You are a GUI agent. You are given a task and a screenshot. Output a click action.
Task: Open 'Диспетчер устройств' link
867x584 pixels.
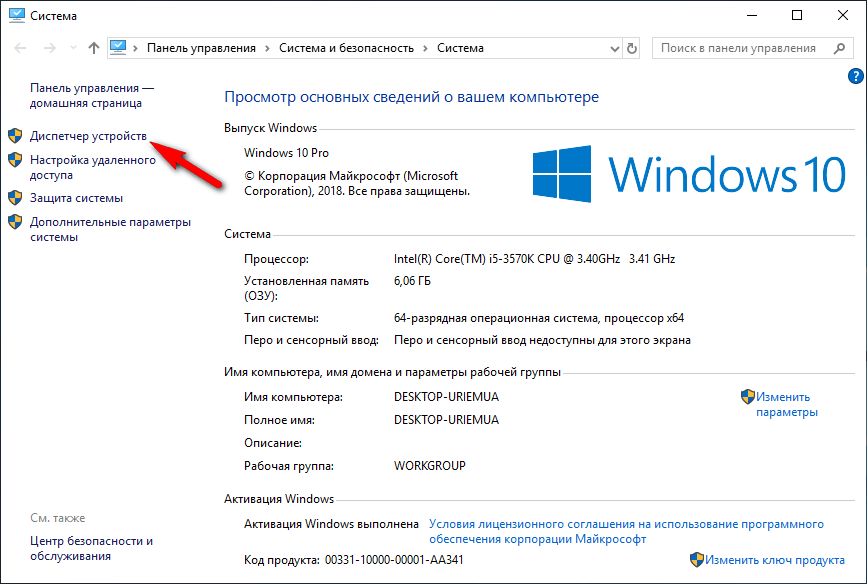88,136
